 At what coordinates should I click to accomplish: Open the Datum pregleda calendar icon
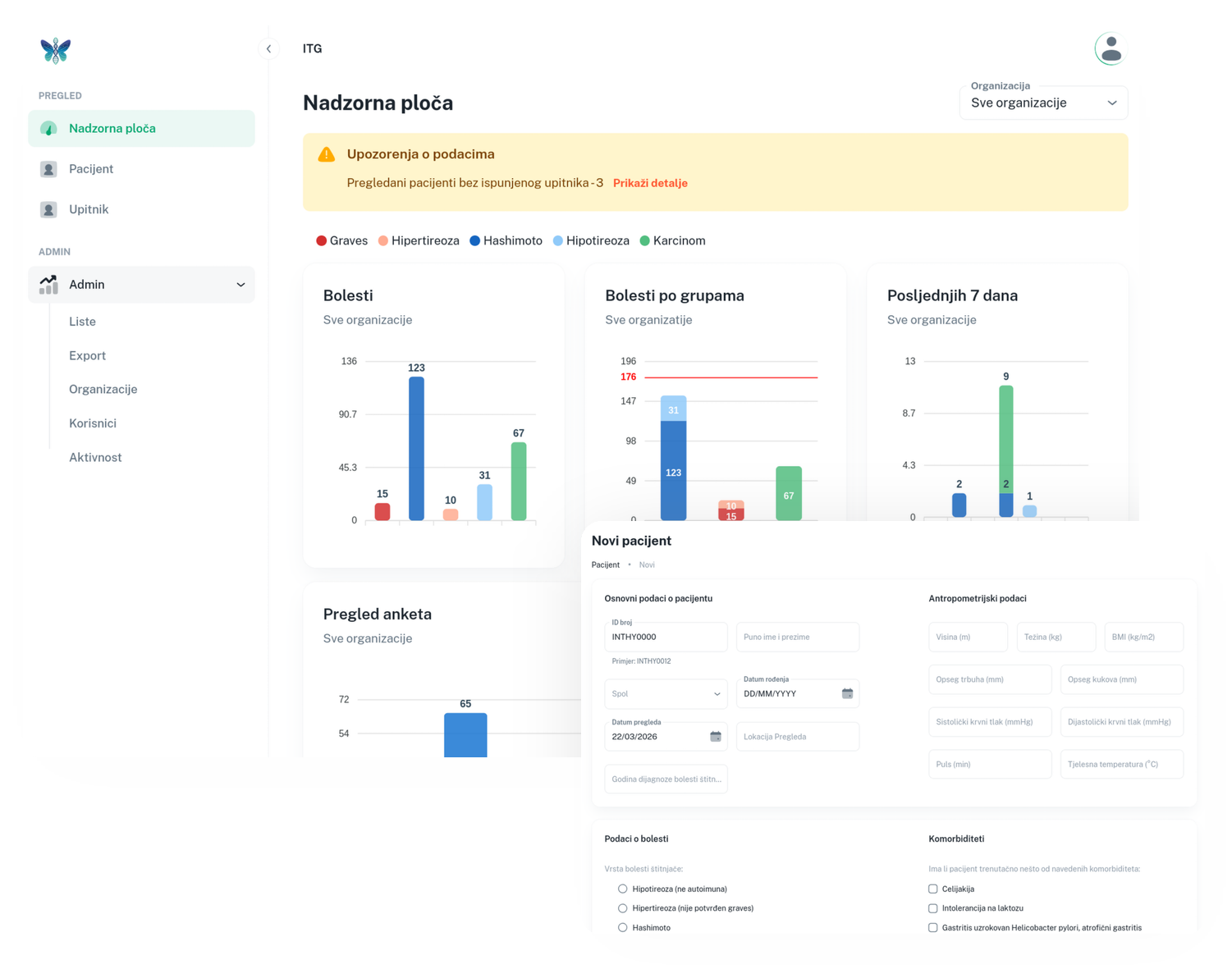(715, 737)
